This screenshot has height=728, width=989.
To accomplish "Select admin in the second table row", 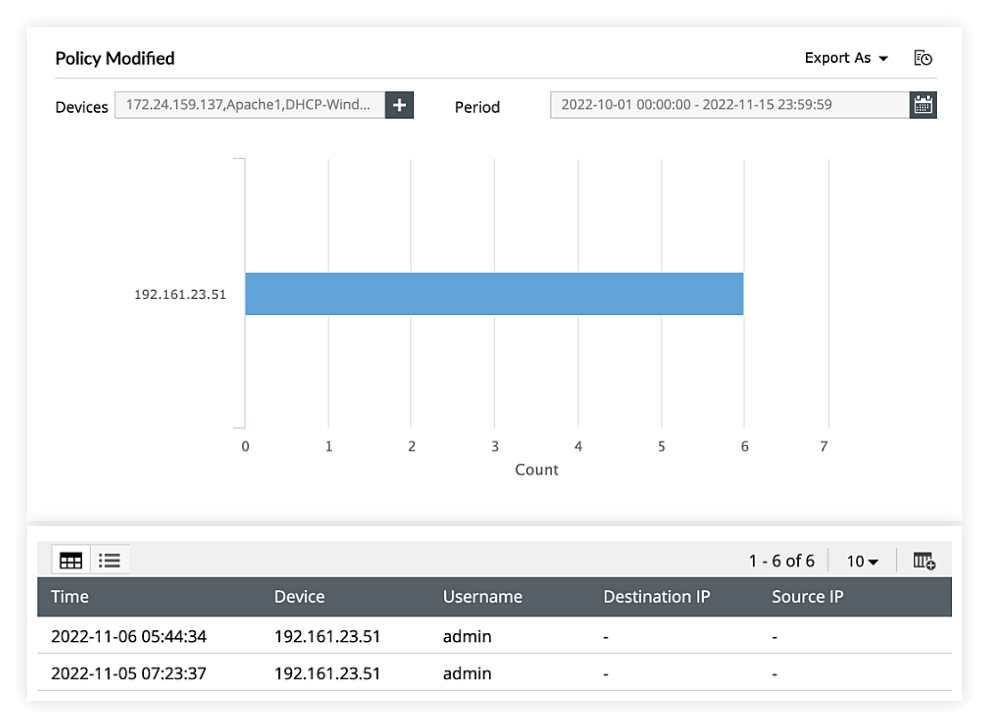I will pyautogui.click(x=467, y=673).
